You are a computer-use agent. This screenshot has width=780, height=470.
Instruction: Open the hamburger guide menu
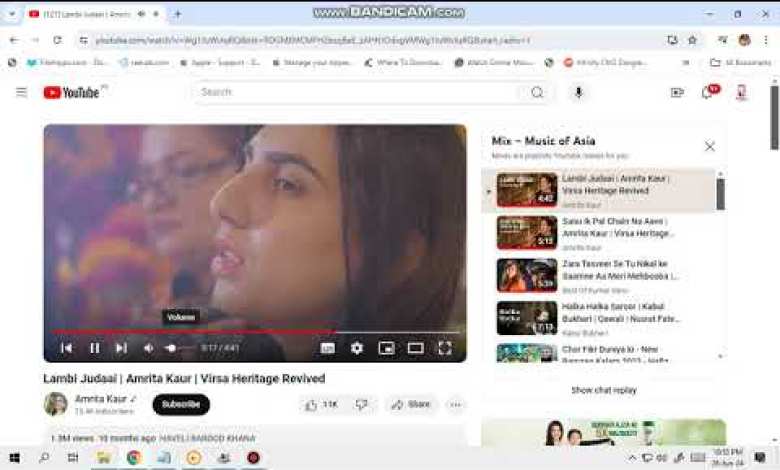pos(21,92)
